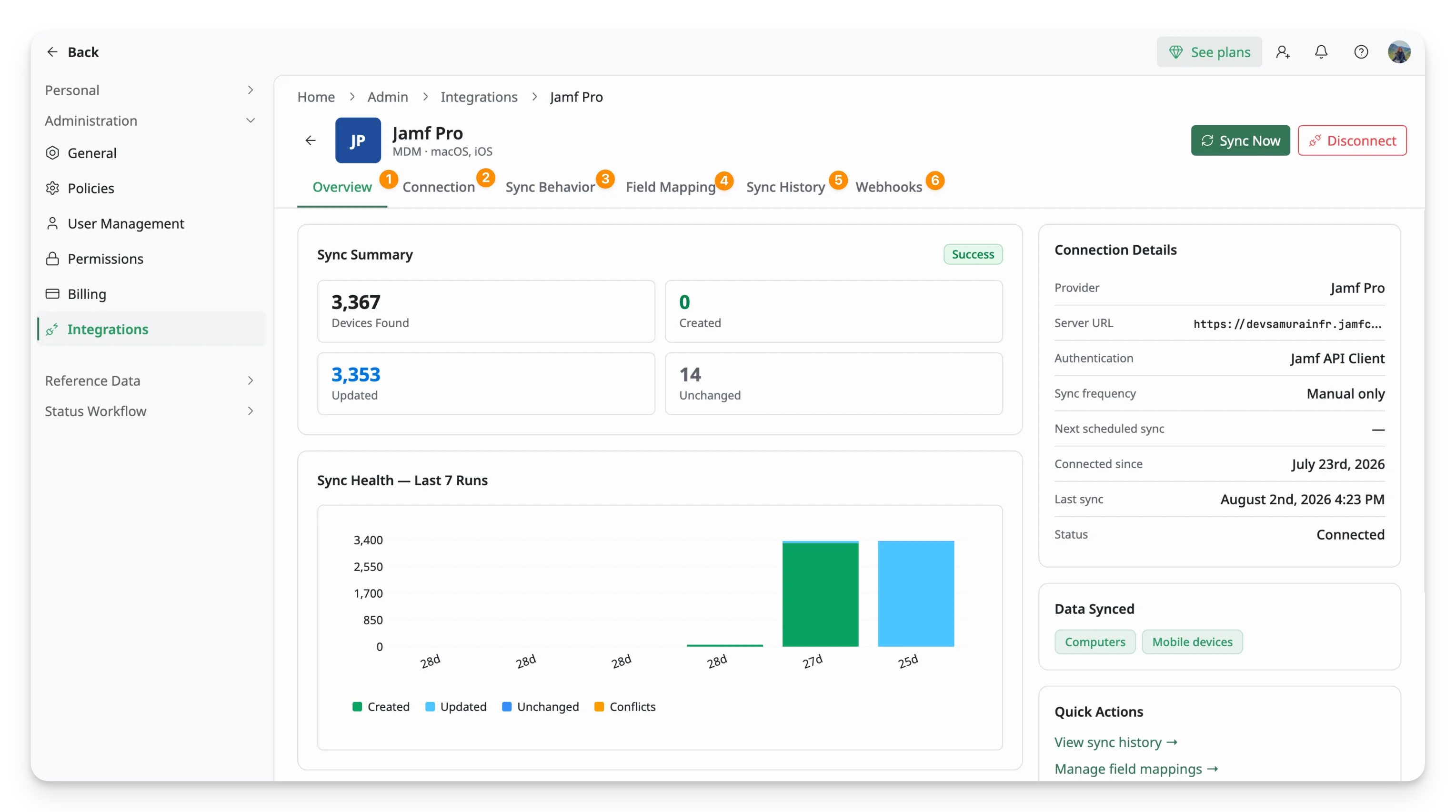Click the Permissions lock icon

(x=52, y=259)
